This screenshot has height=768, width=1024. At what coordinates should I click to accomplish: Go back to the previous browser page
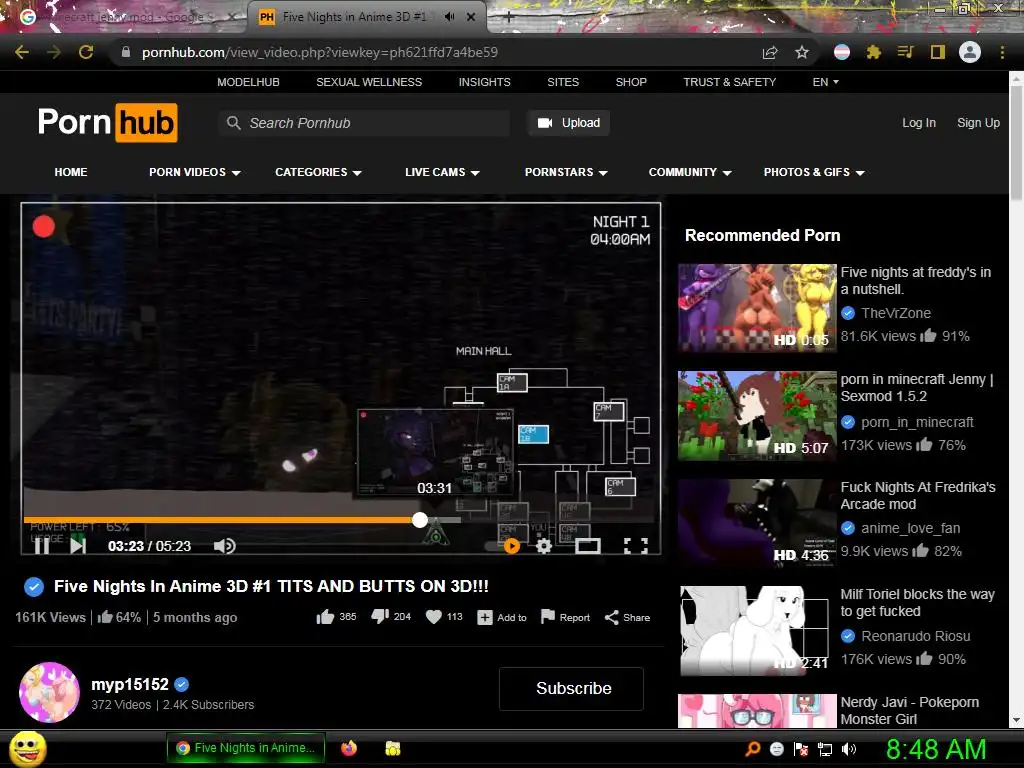pyautogui.click(x=22, y=52)
